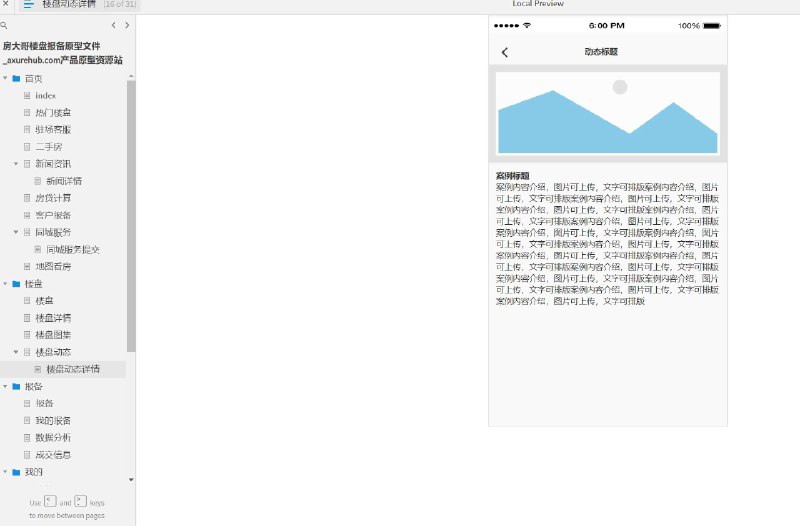Click the mountain placeholder image
The image size is (800, 526).
point(608,113)
